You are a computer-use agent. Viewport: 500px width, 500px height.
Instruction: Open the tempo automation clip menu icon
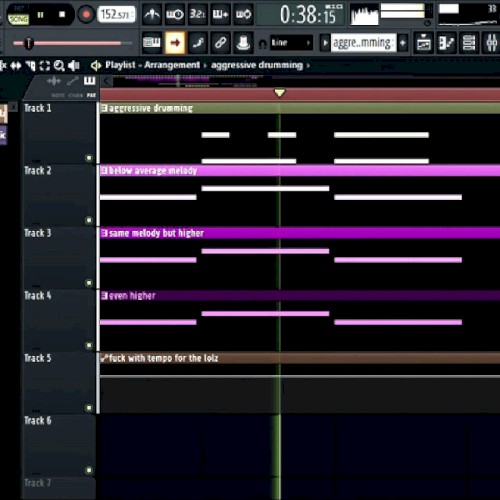pyautogui.click(x=104, y=358)
